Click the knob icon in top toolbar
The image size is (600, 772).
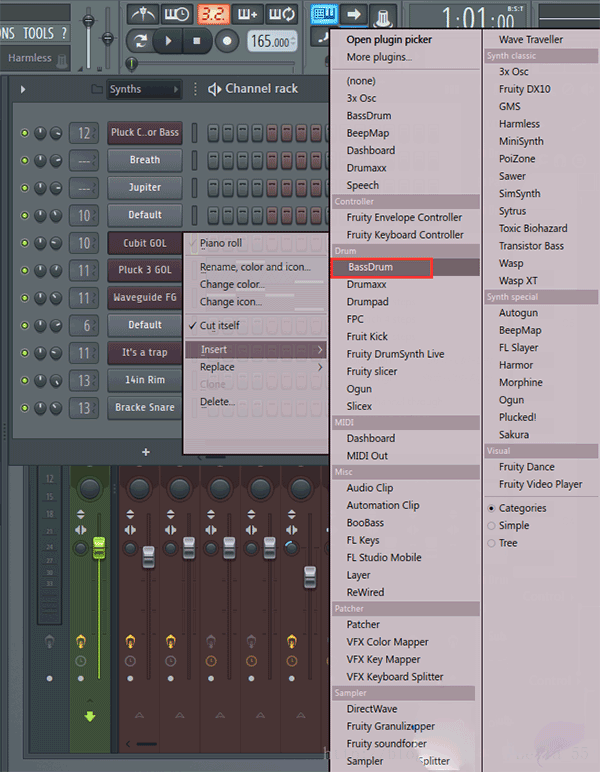[x=383, y=16]
